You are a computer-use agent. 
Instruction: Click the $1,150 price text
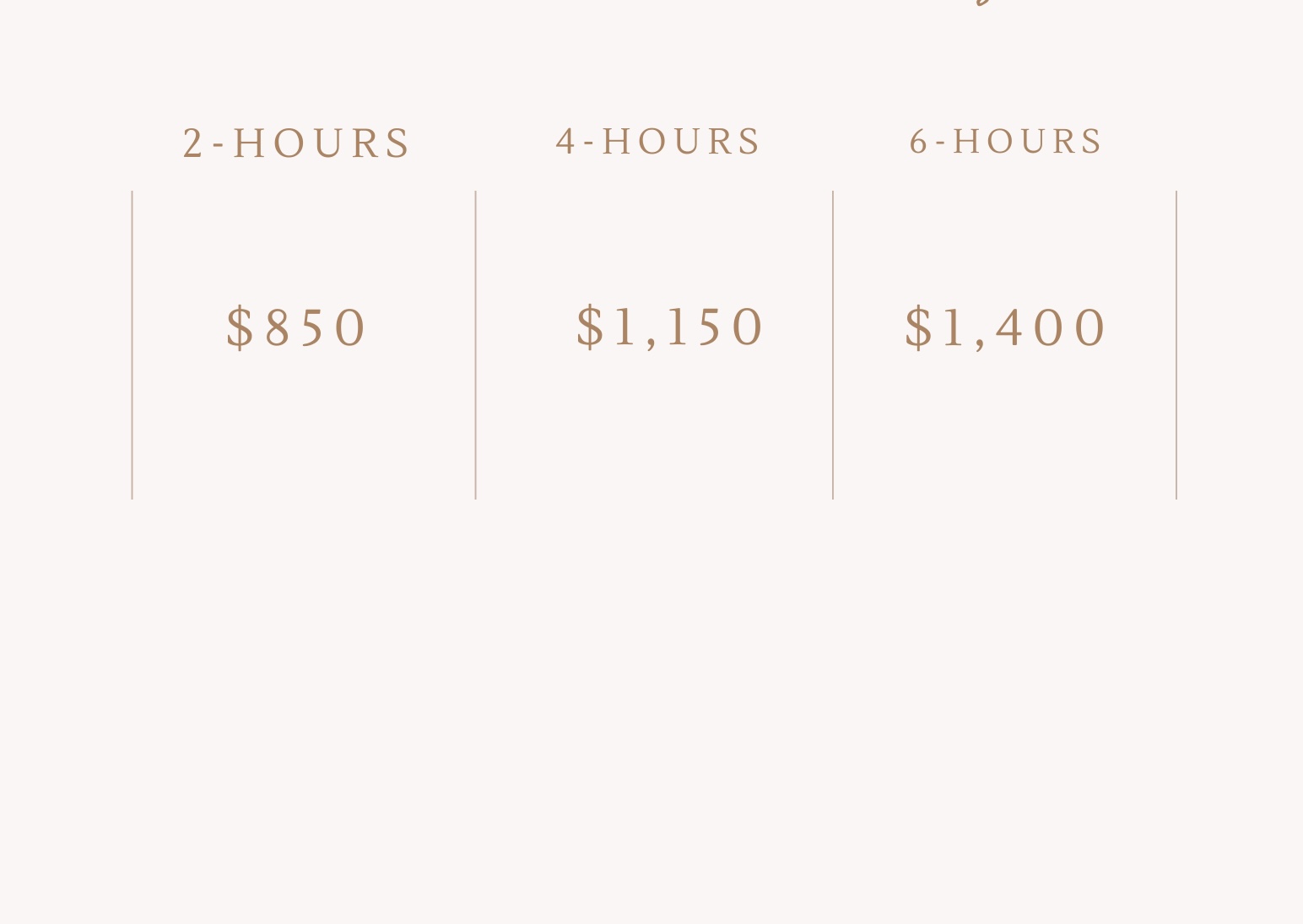670,327
